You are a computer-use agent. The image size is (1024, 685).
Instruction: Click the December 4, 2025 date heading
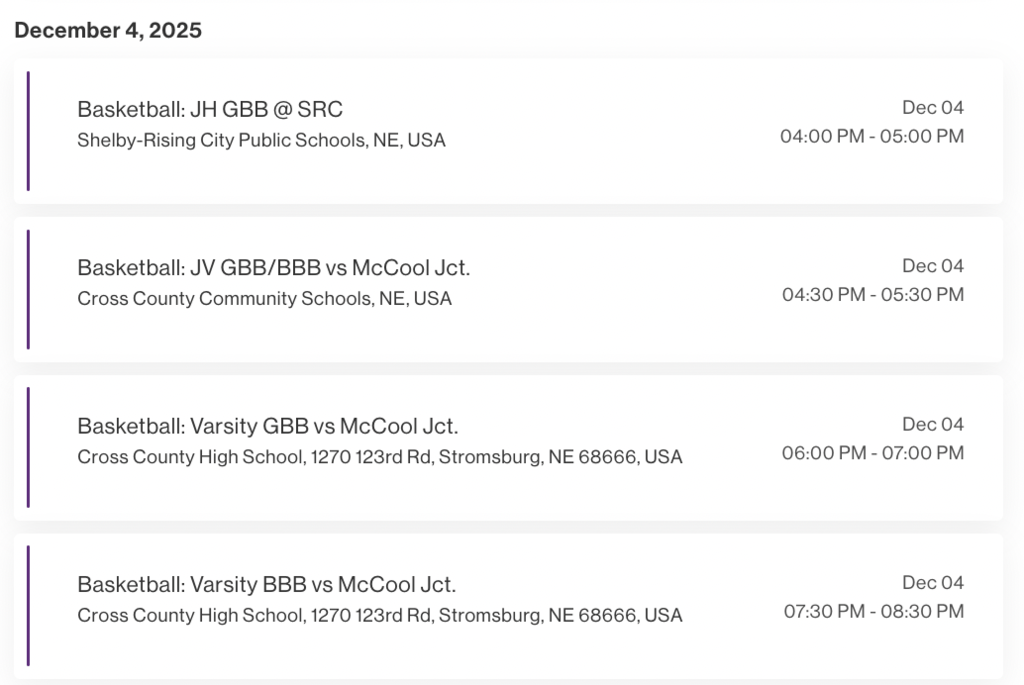click(x=108, y=30)
